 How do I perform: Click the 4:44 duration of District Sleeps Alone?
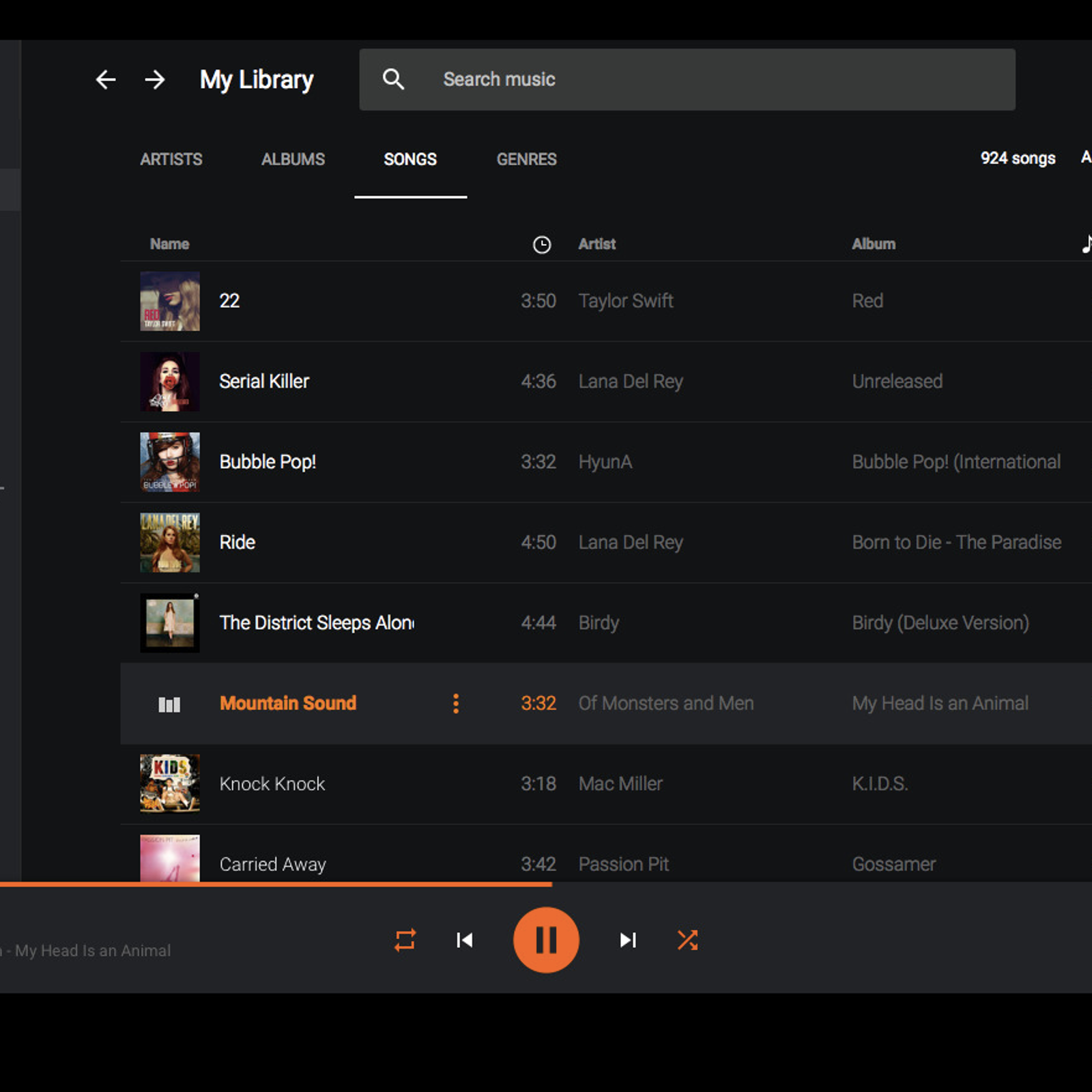coord(538,623)
